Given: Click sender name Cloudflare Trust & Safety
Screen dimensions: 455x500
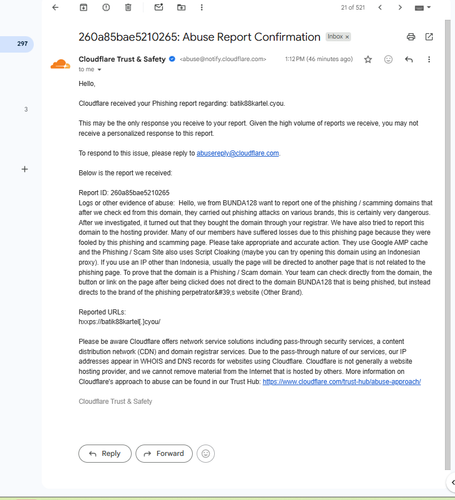Looking at the screenshot, I should (x=122, y=59).
